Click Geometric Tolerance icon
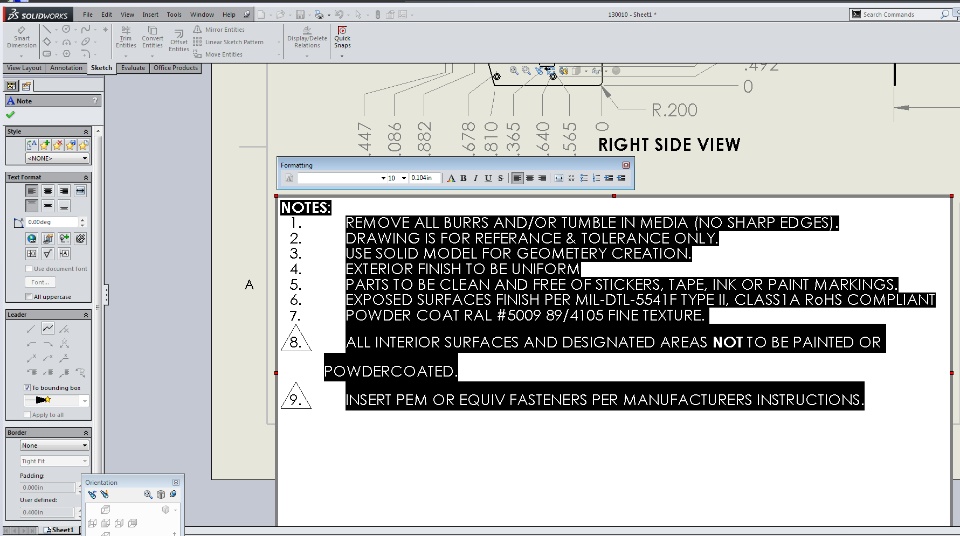Viewport: 960px width, 536px height. (31, 254)
